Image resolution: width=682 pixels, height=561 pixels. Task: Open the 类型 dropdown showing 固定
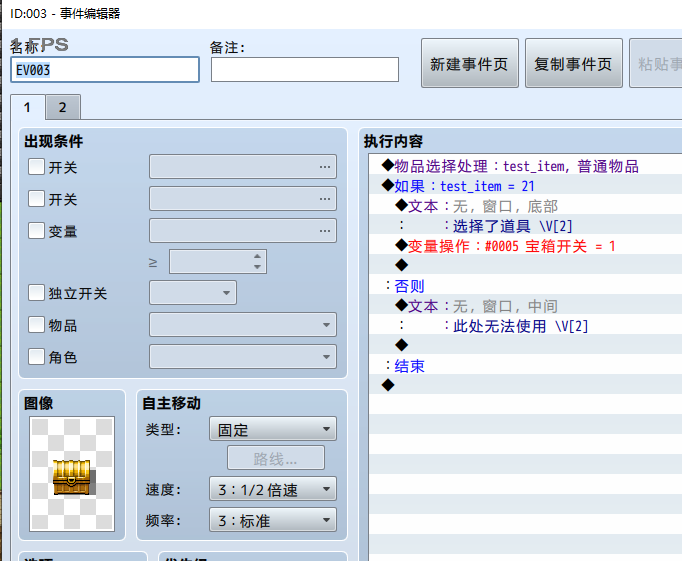[x=273, y=429]
